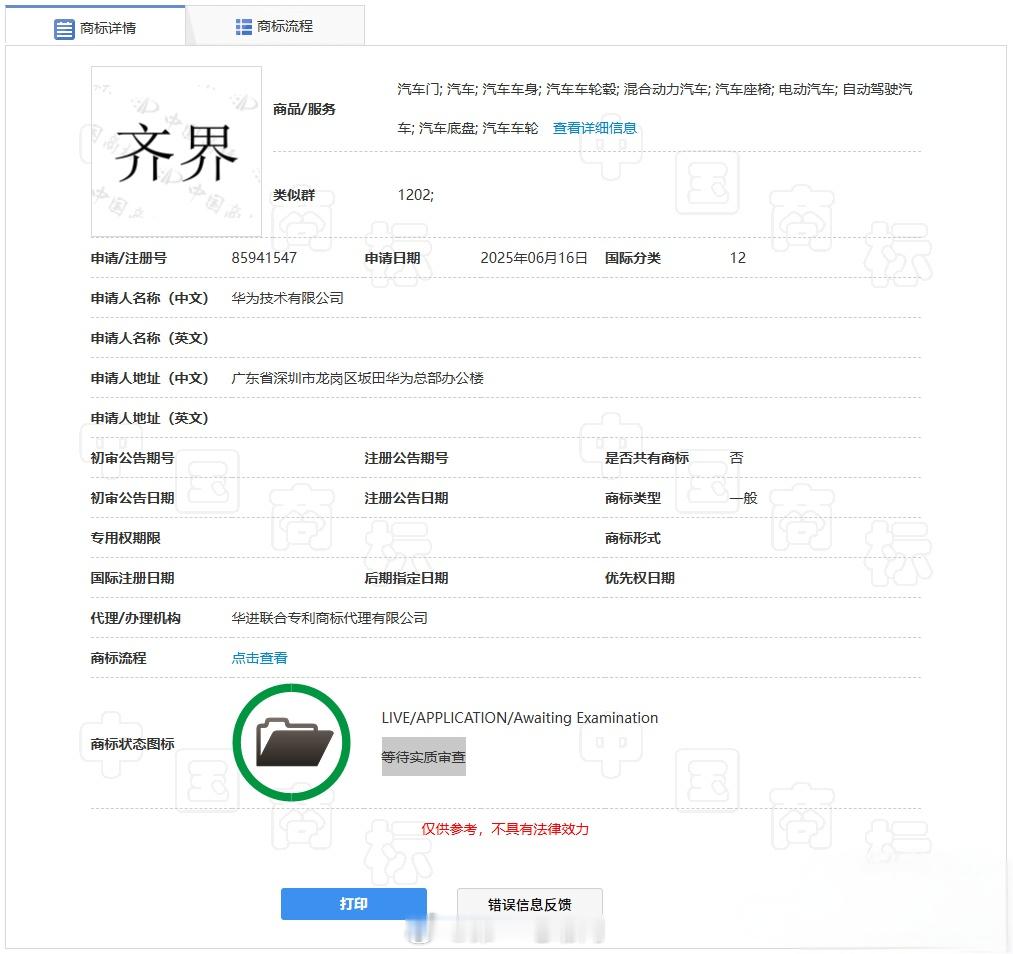Click the 错误信息反馈 feedback button
Screen dimensions: 1013x954
529,903
